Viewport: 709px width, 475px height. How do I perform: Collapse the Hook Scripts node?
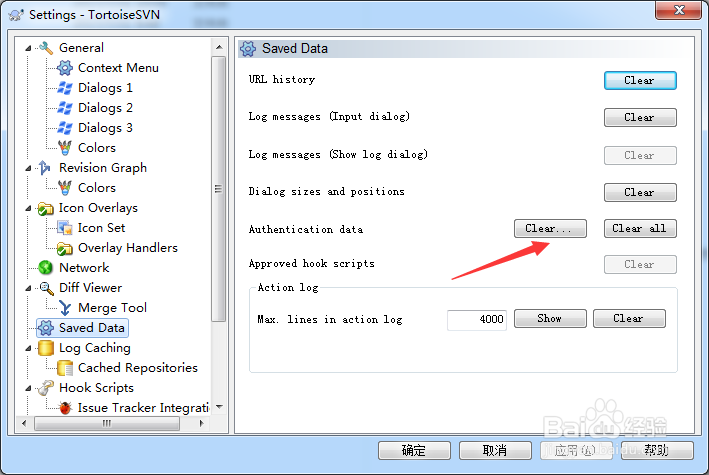point(28,388)
